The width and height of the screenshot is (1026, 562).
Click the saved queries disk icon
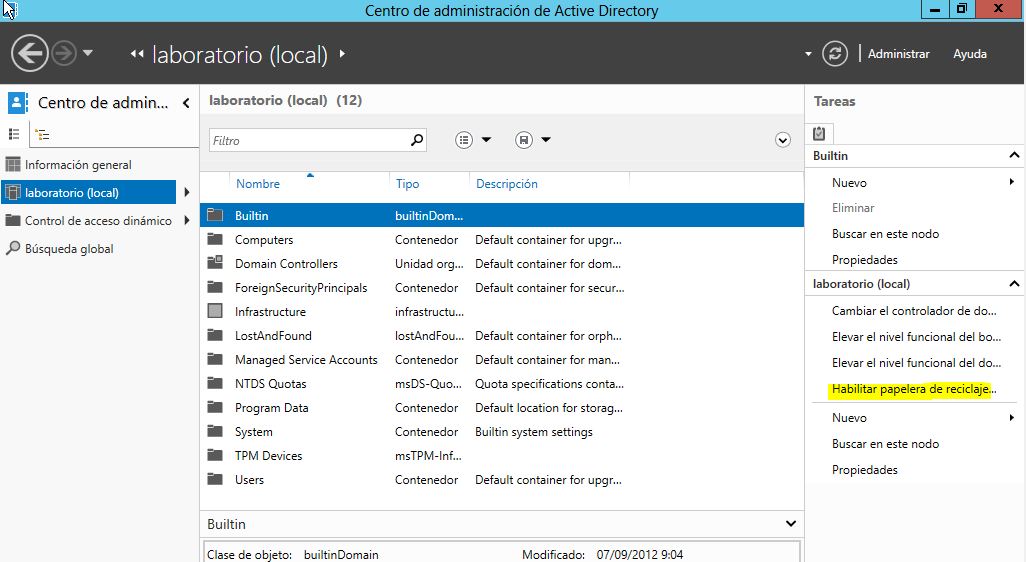(x=524, y=140)
